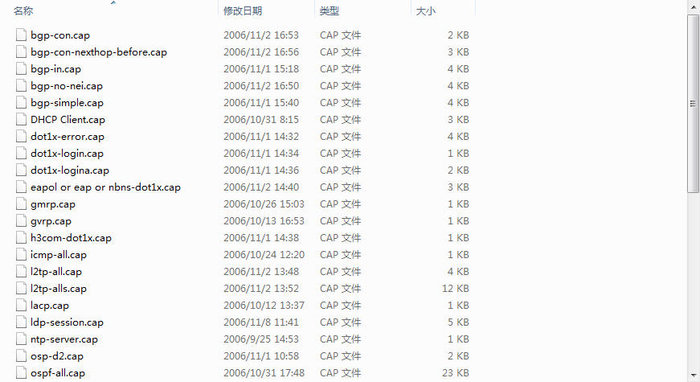Screen dimensions: 700x382
Task: Select file name bgp-con.cap
Action: pyautogui.click(x=60, y=35)
